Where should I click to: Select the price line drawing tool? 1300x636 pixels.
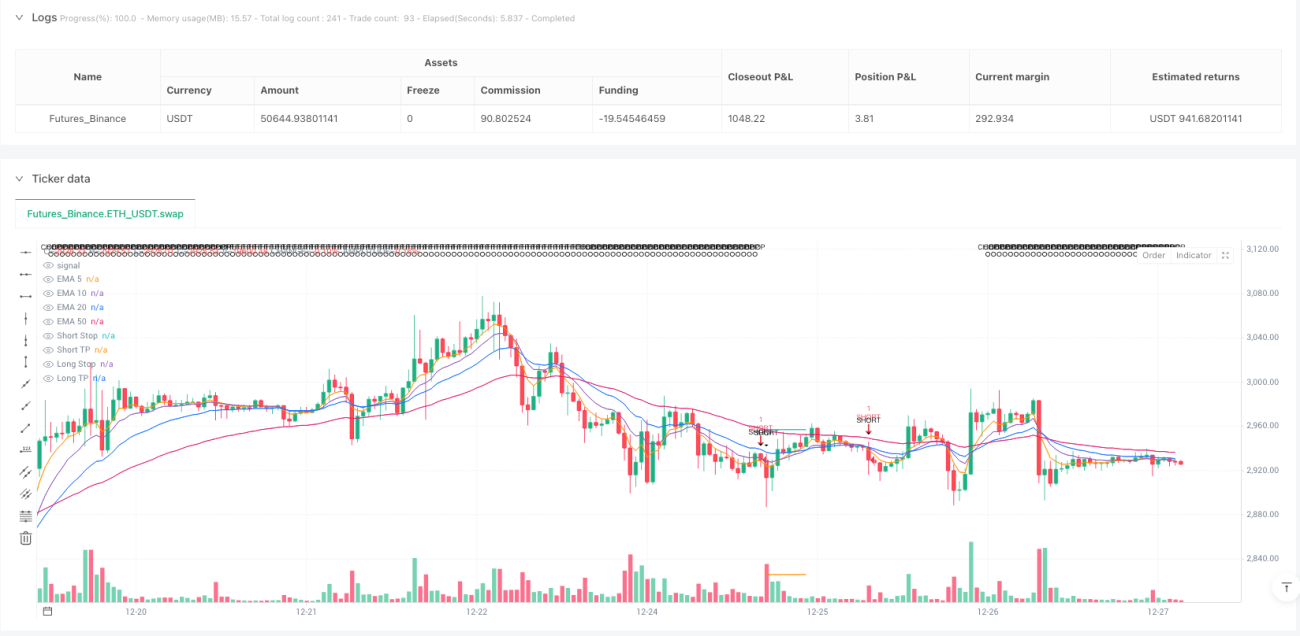[x=26, y=450]
